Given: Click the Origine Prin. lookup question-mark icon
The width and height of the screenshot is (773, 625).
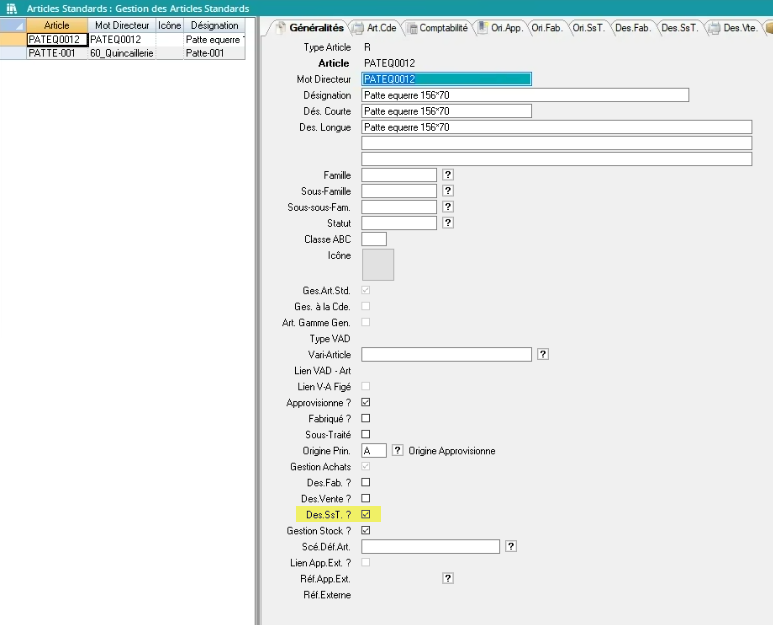Looking at the screenshot, I should point(397,451).
